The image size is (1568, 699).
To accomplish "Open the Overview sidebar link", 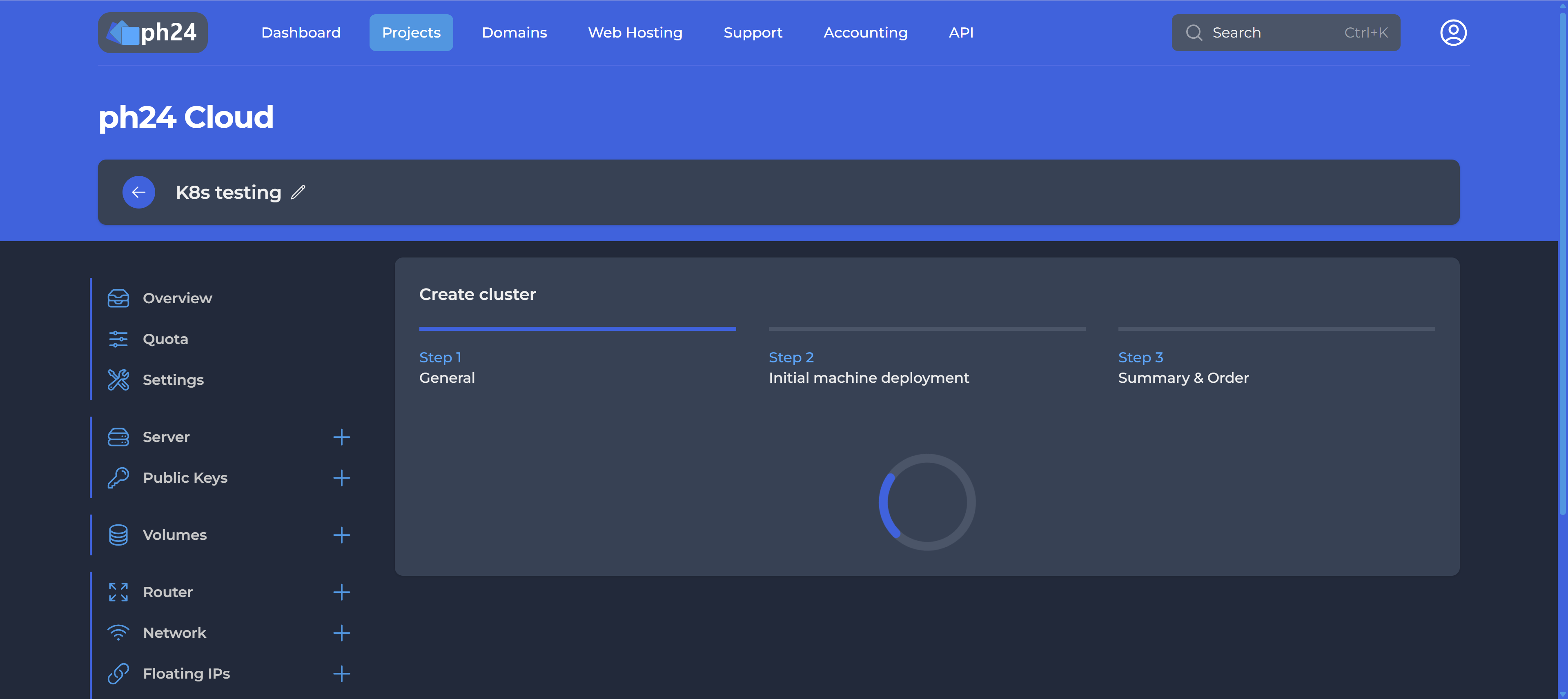I will point(177,298).
